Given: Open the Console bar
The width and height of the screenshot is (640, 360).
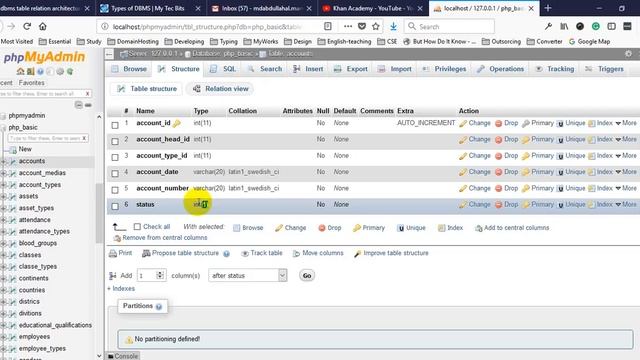Looking at the screenshot, I should (123, 356).
